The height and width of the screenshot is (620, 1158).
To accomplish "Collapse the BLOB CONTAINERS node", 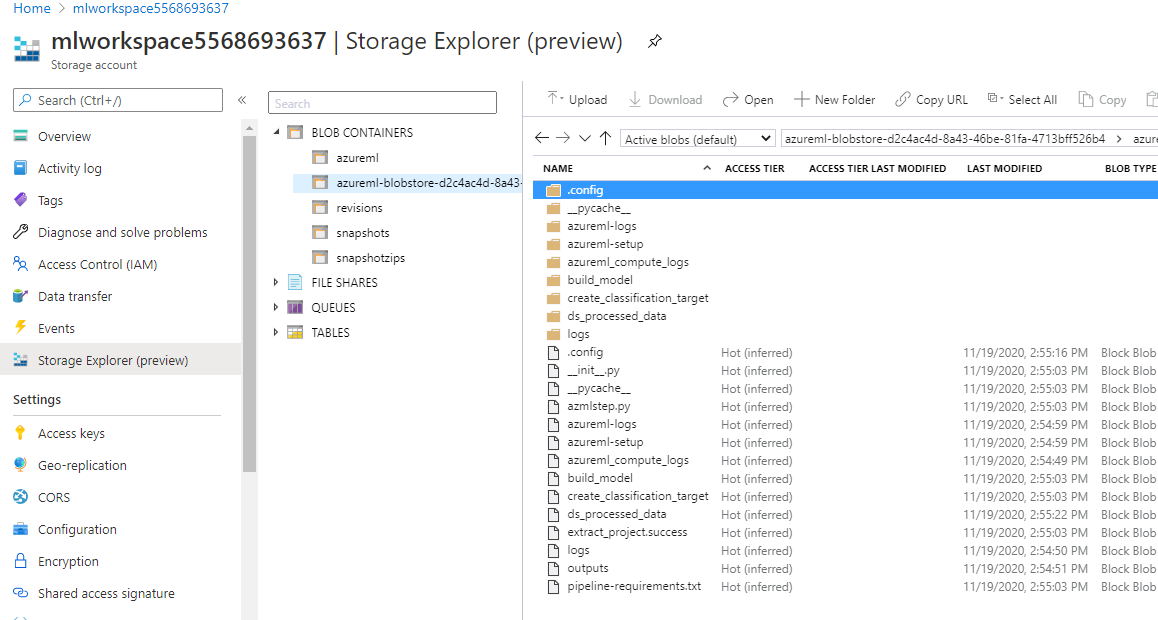I will [276, 132].
